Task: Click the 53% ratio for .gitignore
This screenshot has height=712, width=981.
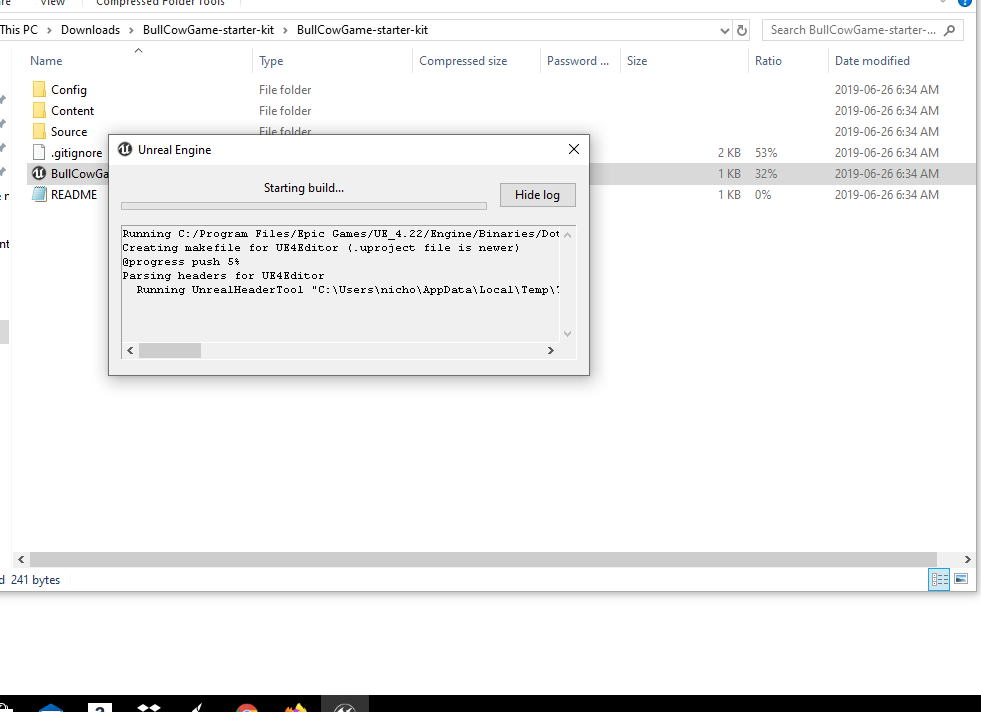Action: coord(766,153)
